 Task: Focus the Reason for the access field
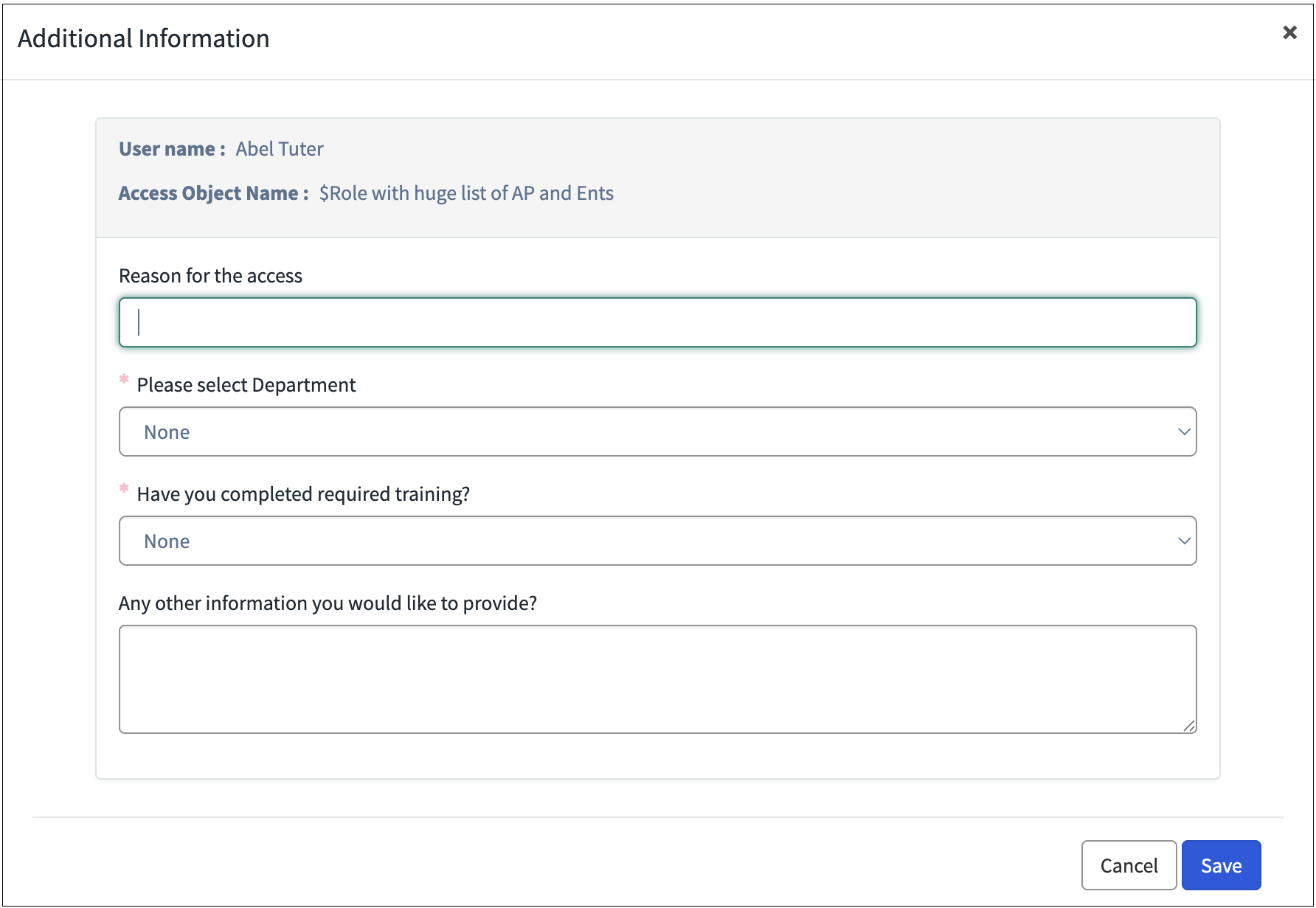[657, 322]
